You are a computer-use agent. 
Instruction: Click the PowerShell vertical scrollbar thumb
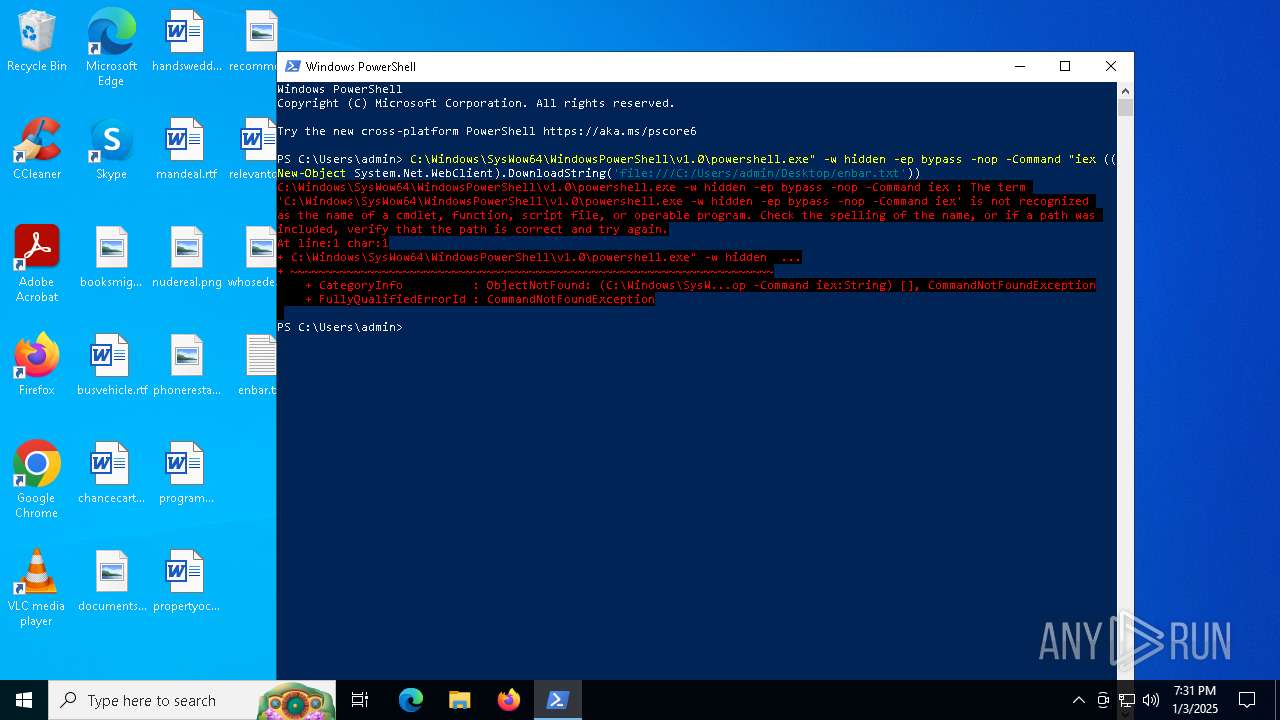click(x=1125, y=108)
